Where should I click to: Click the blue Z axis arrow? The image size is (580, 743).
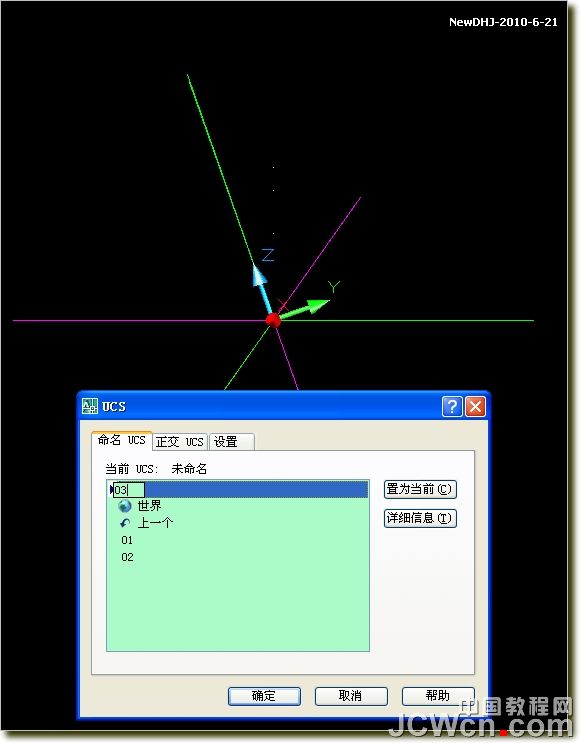(x=261, y=286)
